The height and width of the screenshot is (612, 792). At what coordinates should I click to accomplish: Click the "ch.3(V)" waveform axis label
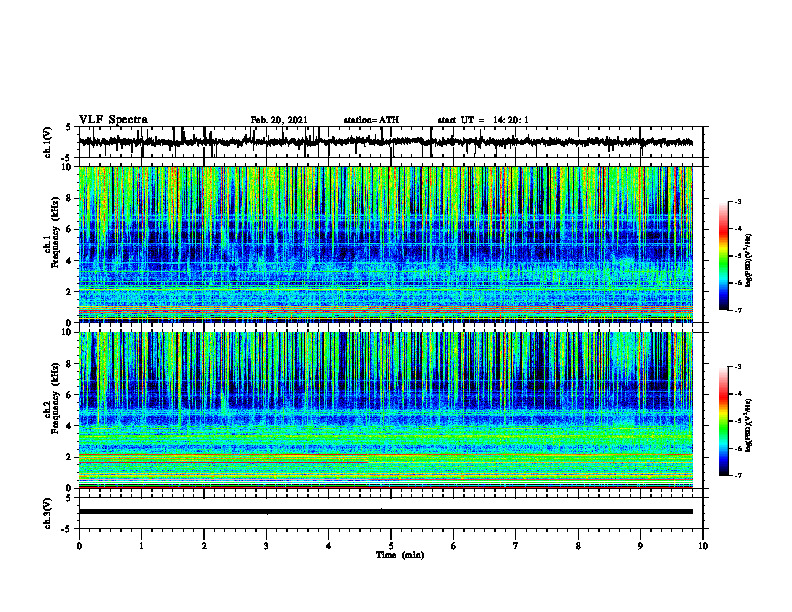pos(48,513)
